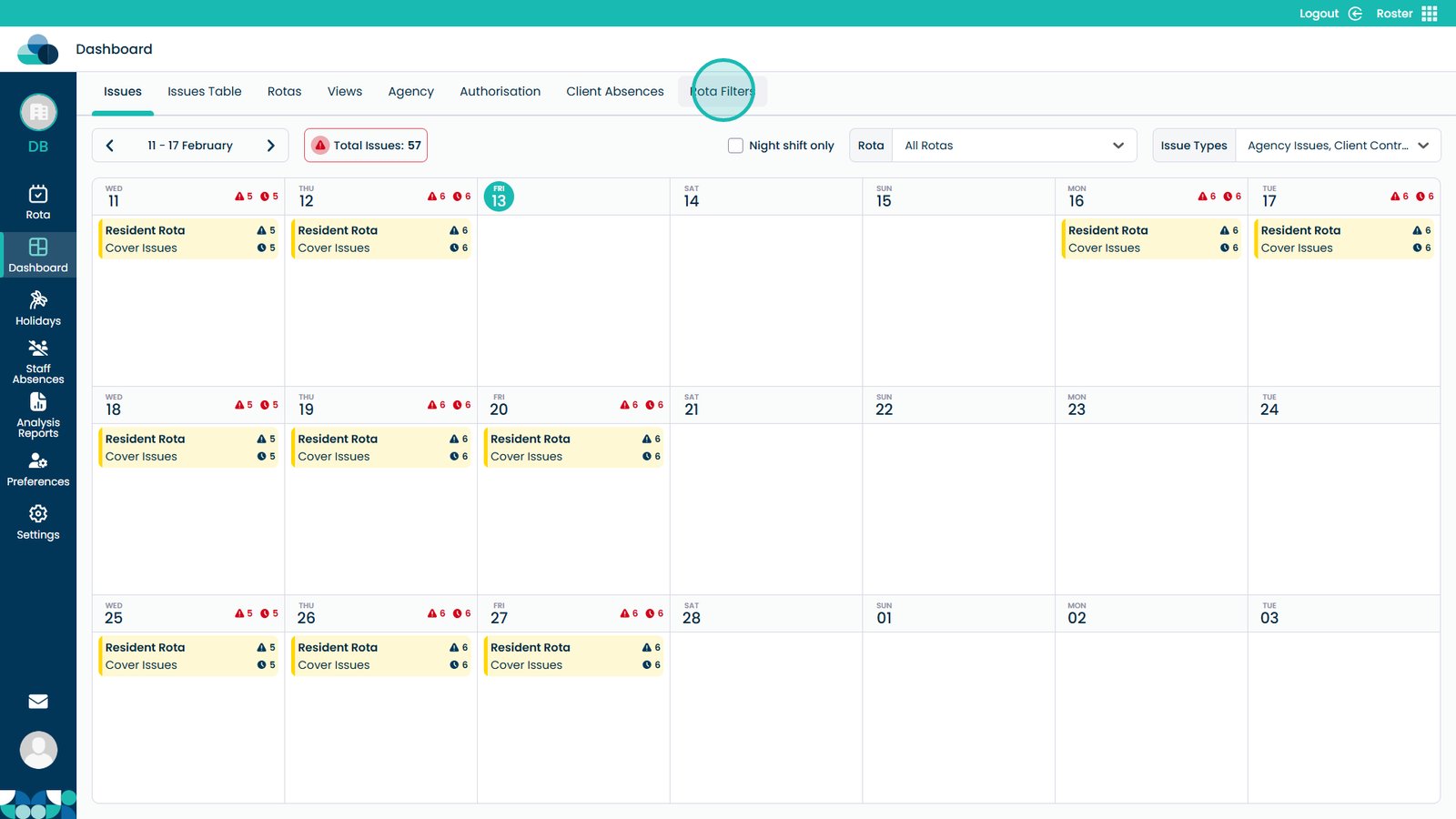This screenshot has width=1456, height=819.
Task: Open the Roster apps grid icon
Action: [x=1430, y=14]
